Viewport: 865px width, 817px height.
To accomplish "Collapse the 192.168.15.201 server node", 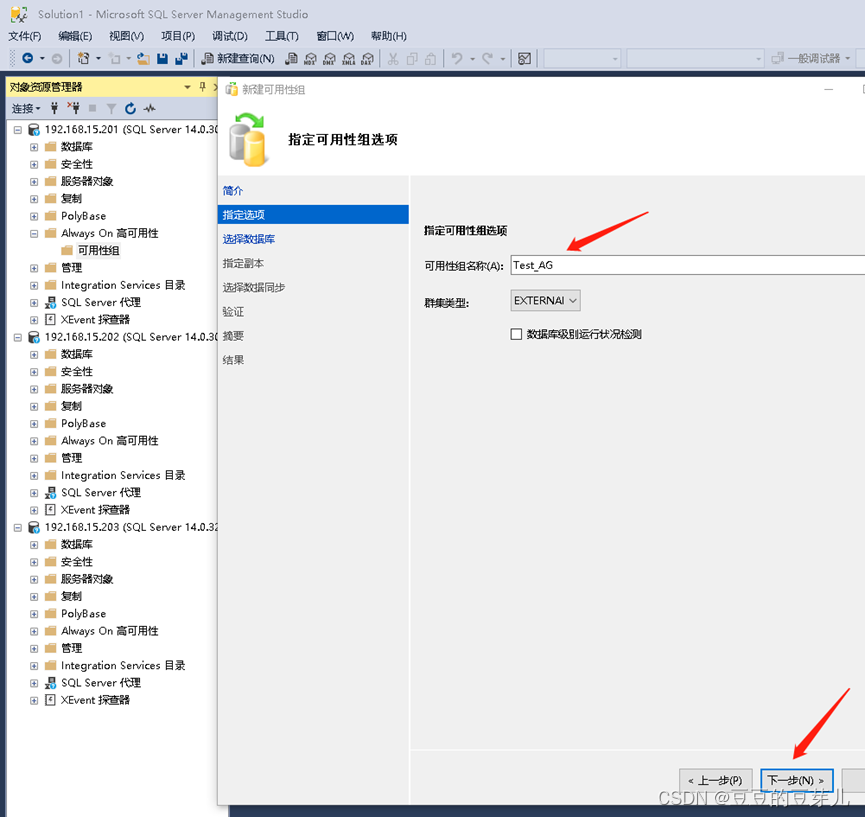I will (x=18, y=130).
